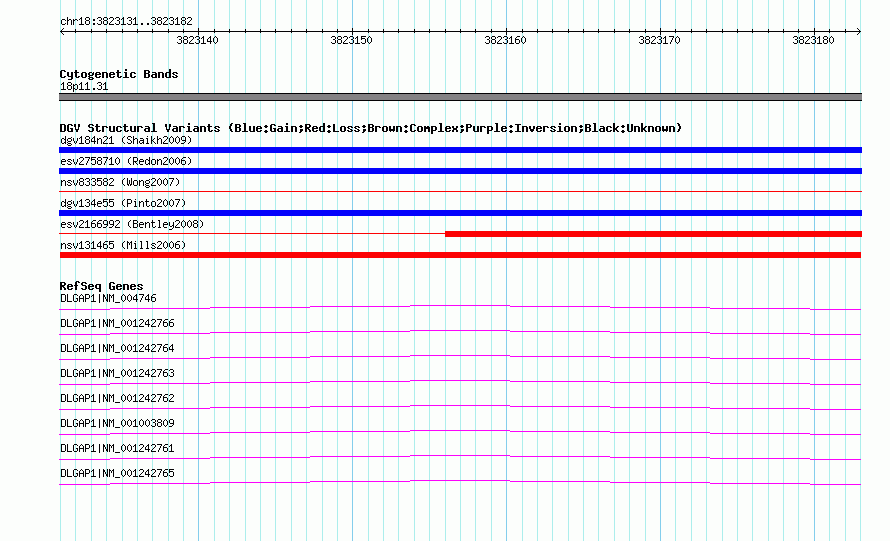
Task: Click the magenta intron line of NM_004746
Action: pyautogui.click(x=460, y=307)
